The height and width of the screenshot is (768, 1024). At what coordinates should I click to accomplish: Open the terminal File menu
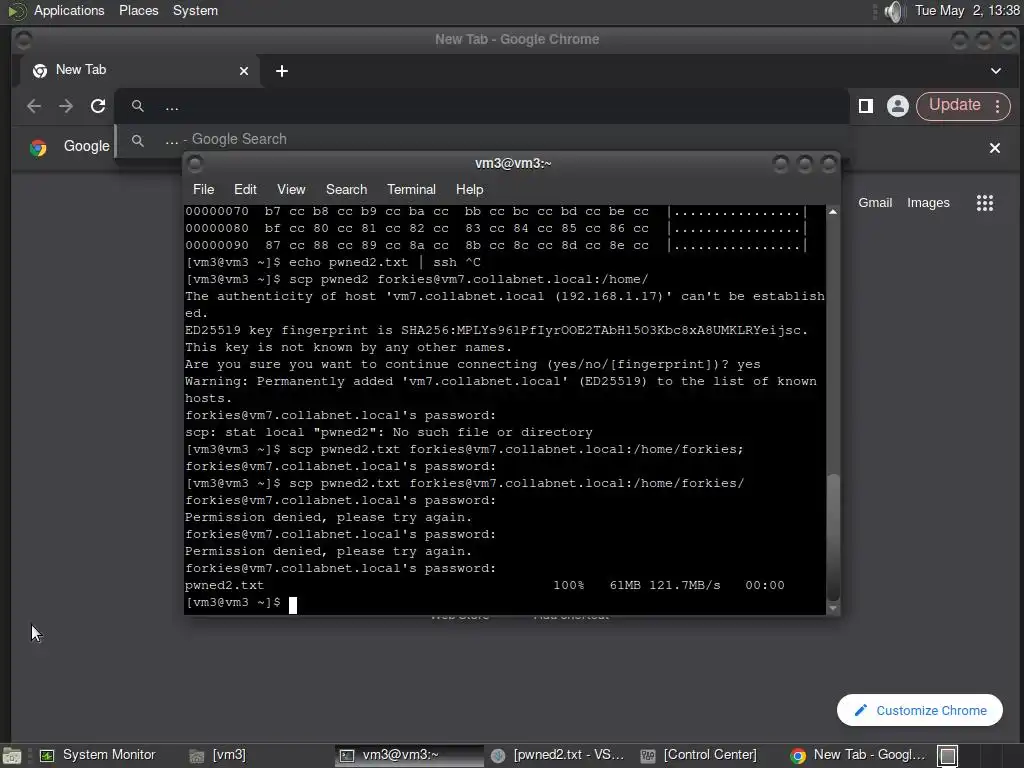tap(203, 189)
